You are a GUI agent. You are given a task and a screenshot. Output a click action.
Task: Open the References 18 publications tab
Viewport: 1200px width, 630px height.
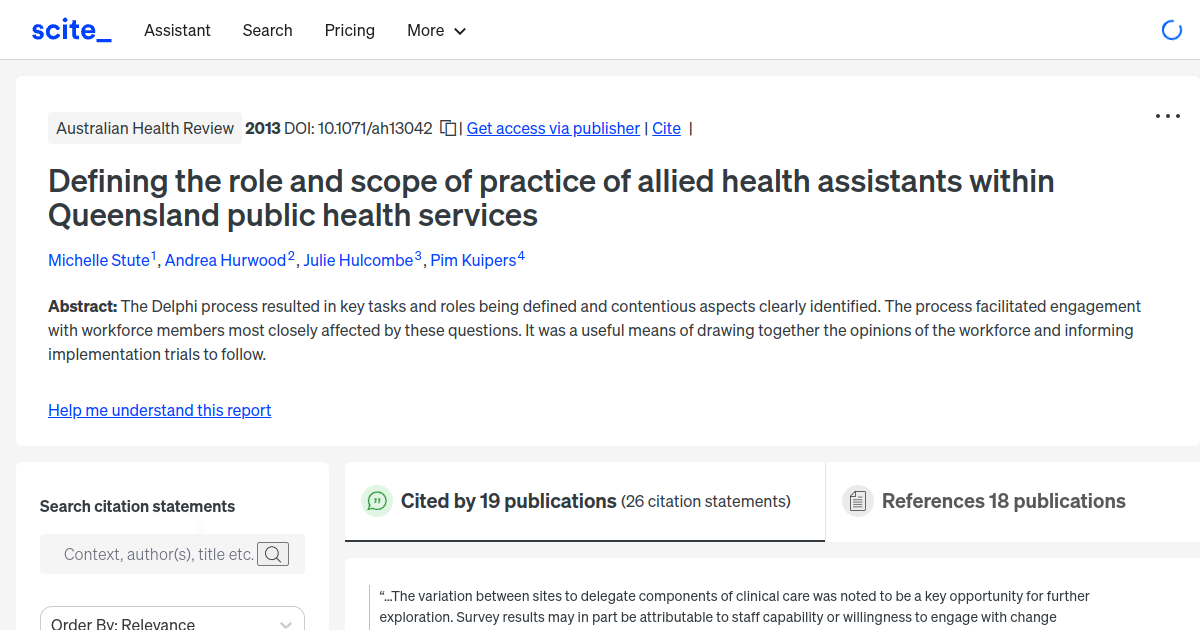tap(1003, 500)
